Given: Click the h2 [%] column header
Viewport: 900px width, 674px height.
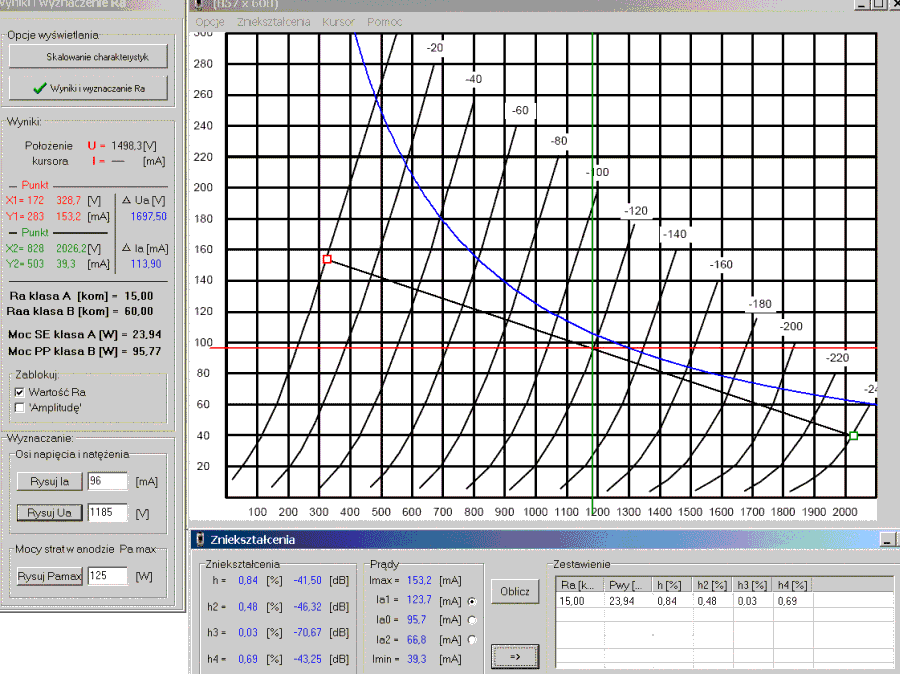Looking at the screenshot, I should coord(712,585).
